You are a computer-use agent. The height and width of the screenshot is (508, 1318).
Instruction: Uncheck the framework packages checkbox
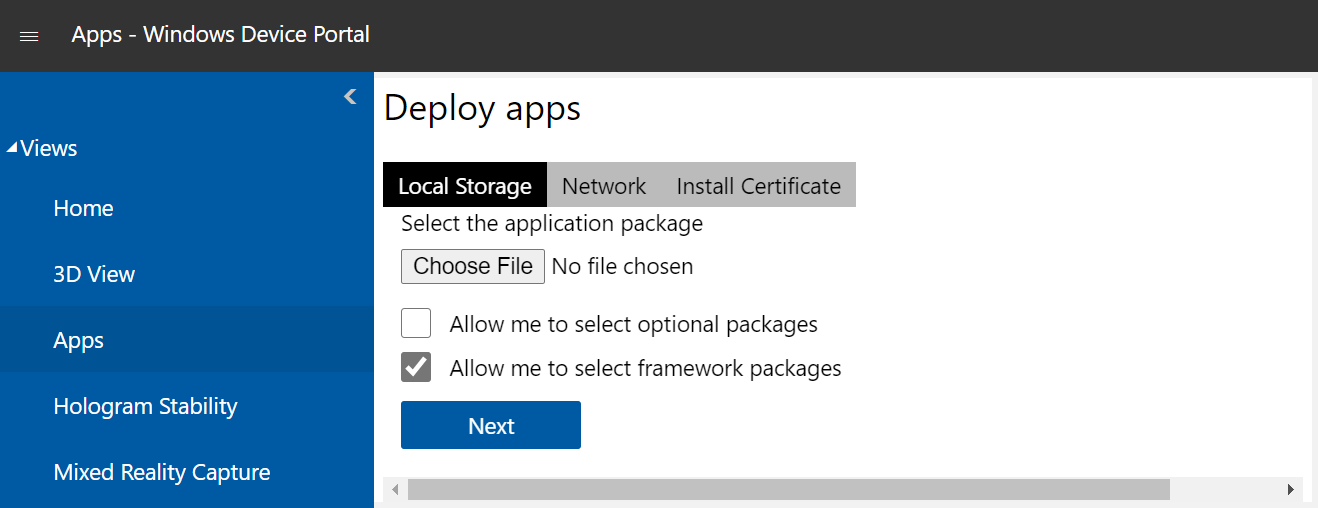(x=416, y=368)
